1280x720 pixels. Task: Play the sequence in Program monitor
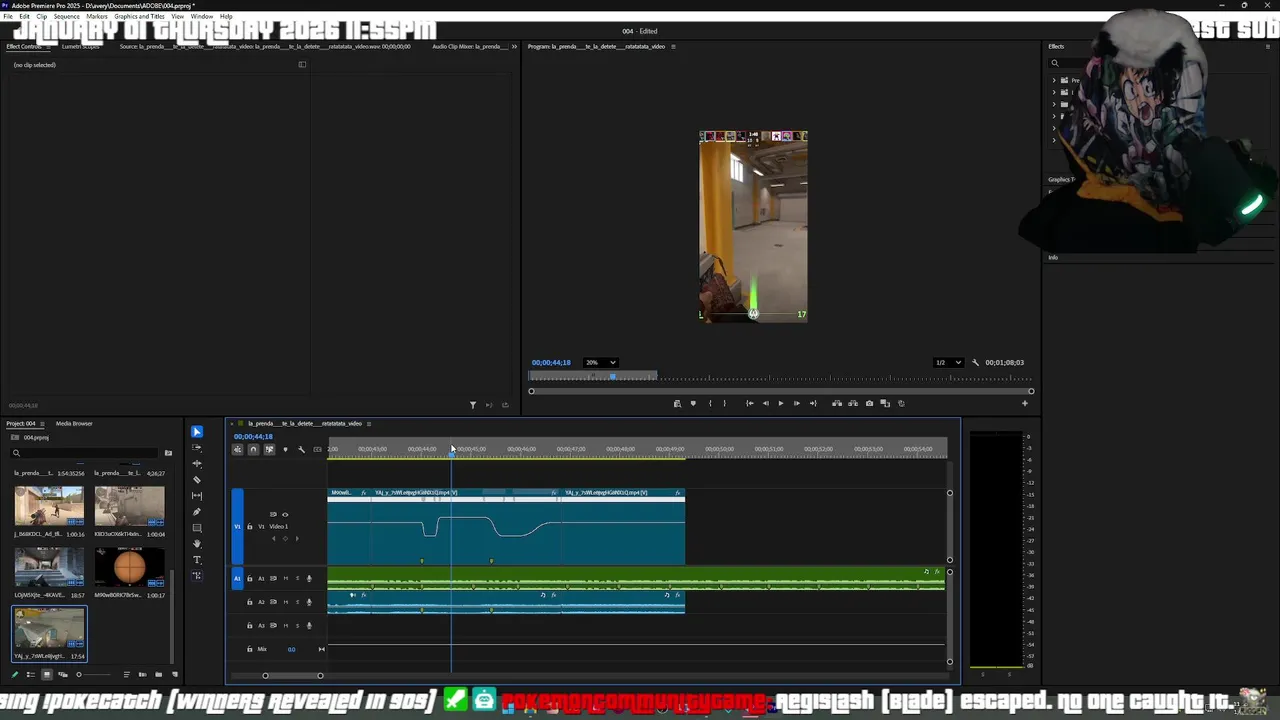point(781,403)
